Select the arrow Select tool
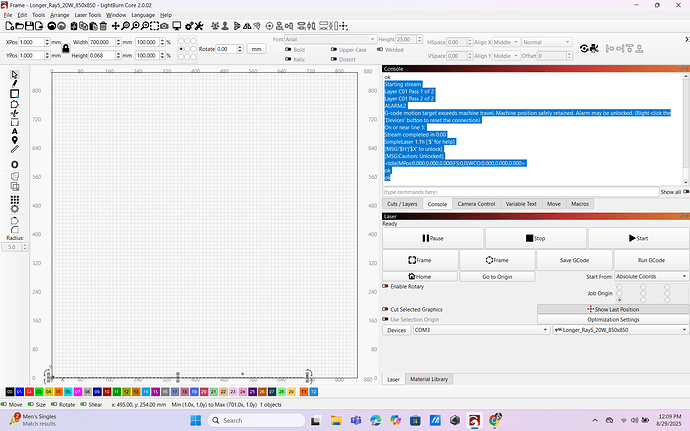Screen dimensions: 690x431 tap(15, 74)
